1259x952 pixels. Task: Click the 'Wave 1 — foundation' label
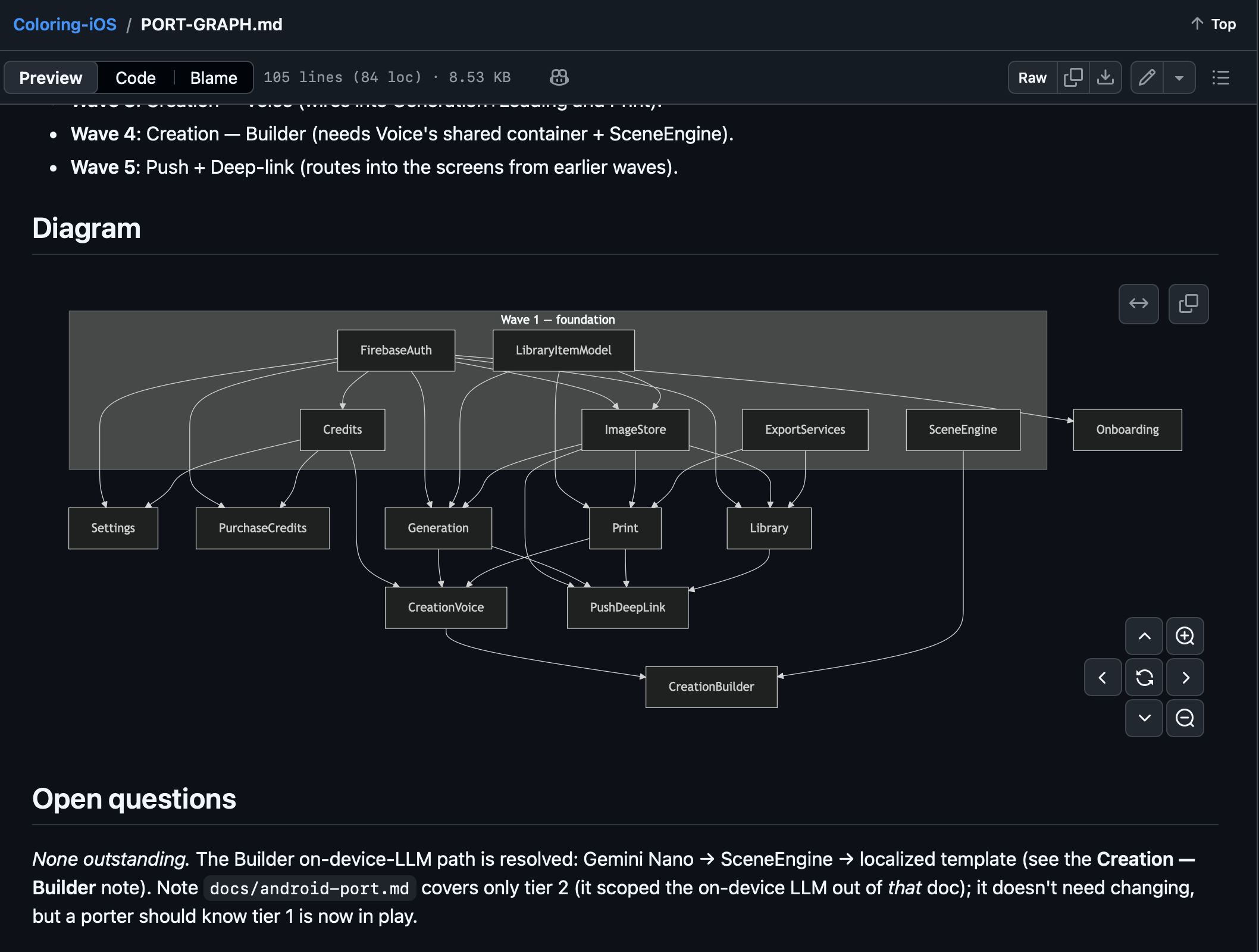(x=558, y=320)
